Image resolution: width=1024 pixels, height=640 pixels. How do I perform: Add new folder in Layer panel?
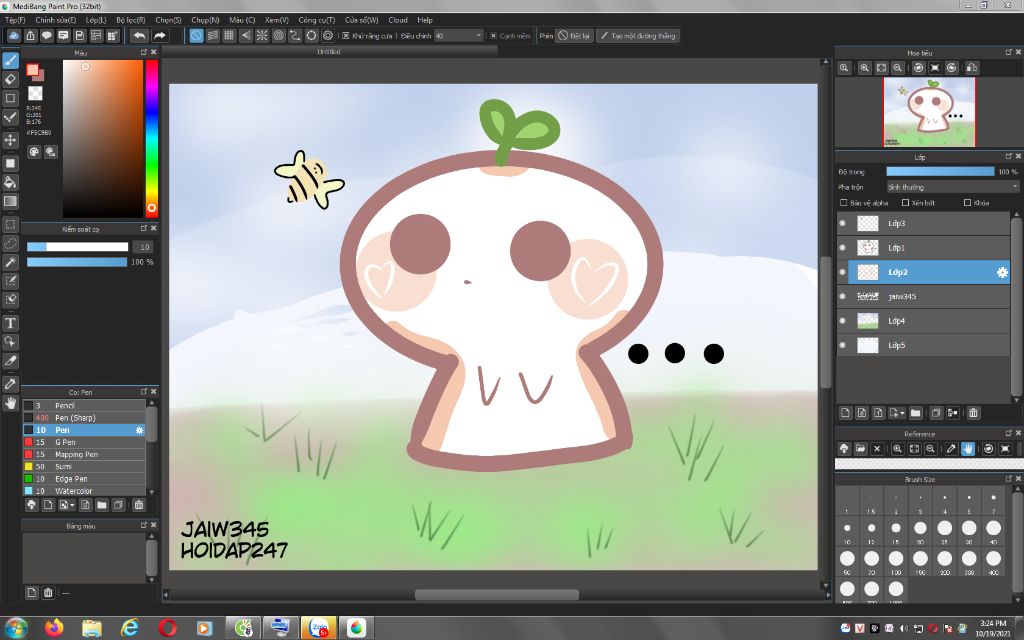click(916, 413)
